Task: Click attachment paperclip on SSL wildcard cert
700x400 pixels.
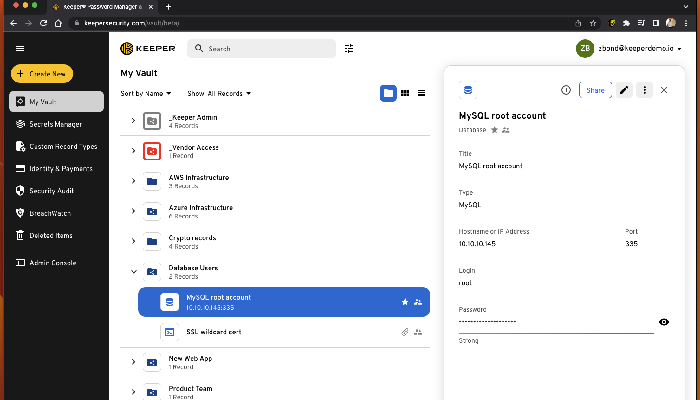Action: pos(405,332)
